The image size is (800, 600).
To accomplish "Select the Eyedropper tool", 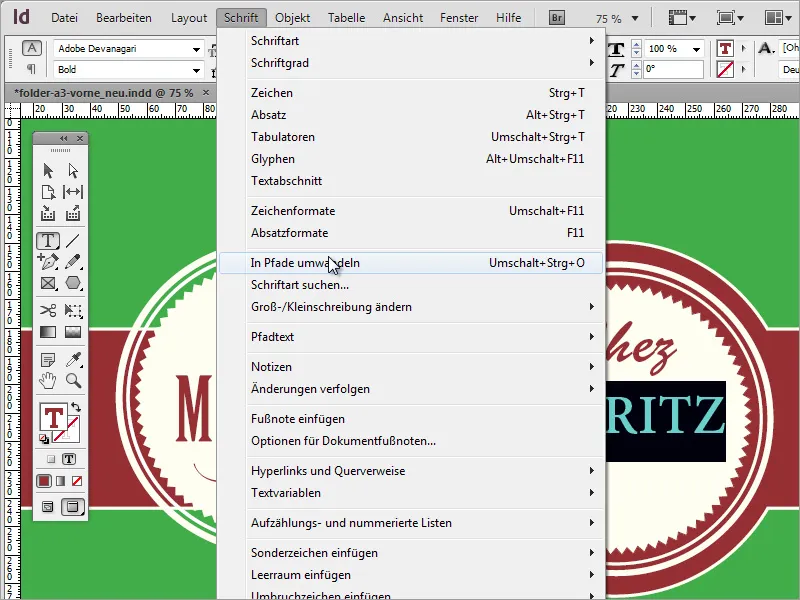I will point(73,360).
